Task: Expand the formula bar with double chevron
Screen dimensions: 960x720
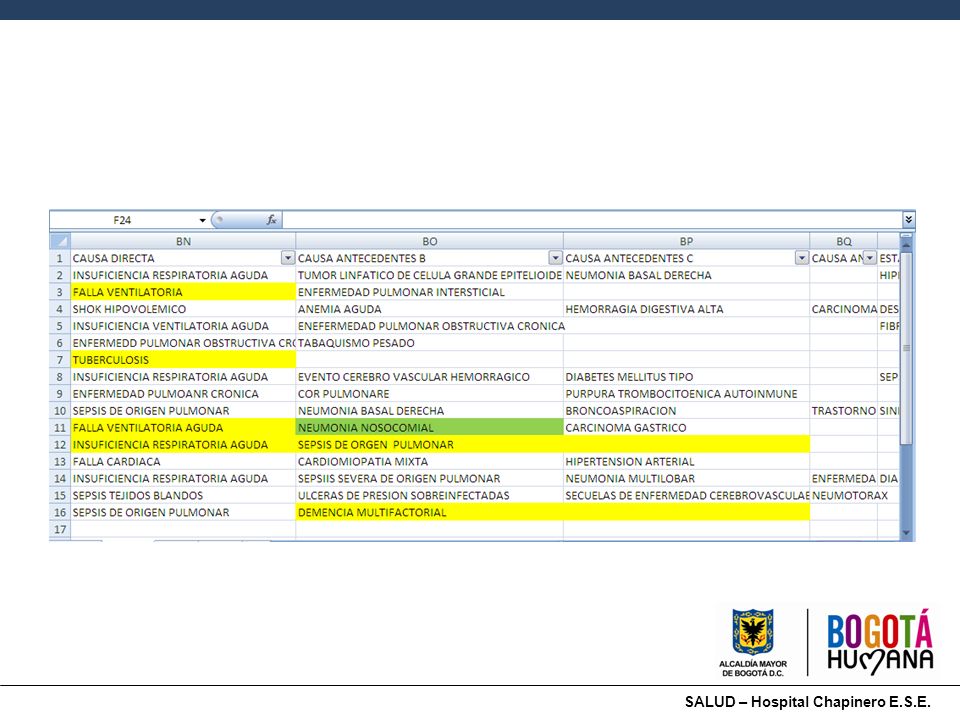Action: 908,219
